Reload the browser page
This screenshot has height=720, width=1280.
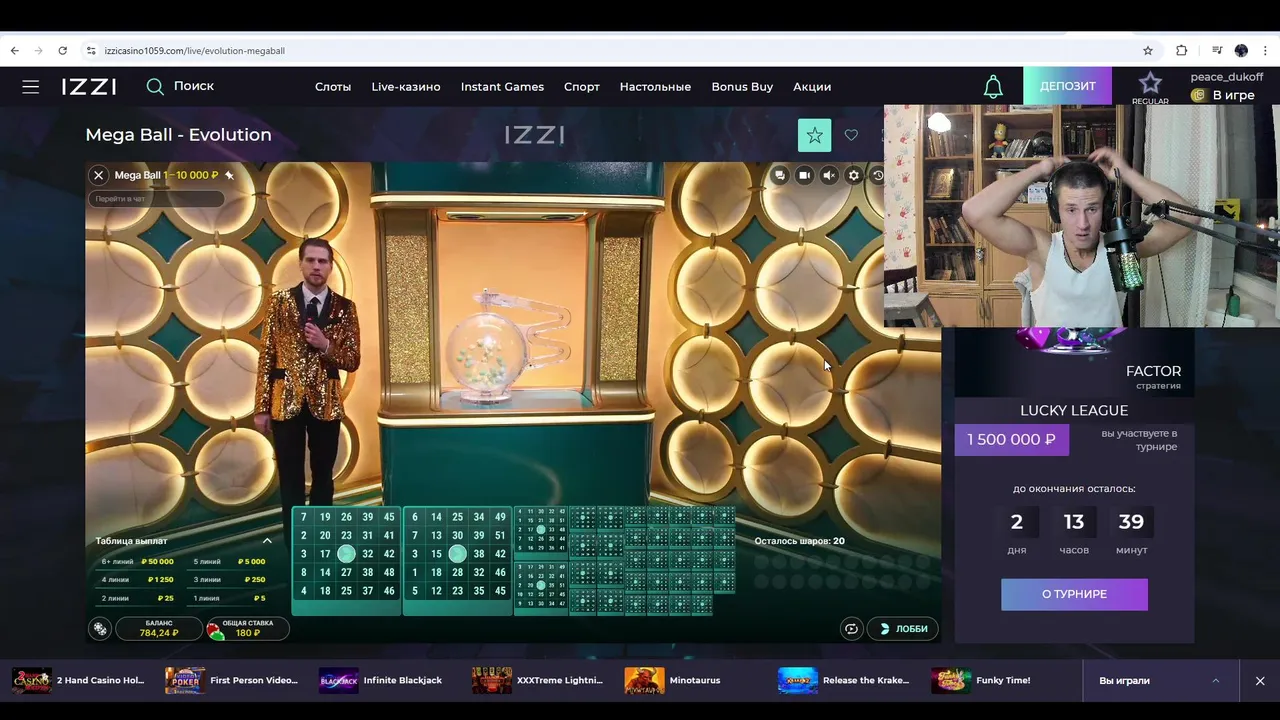click(x=62, y=50)
